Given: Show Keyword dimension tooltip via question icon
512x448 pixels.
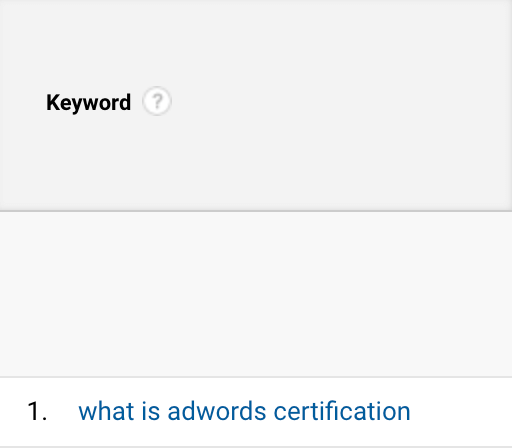Looking at the screenshot, I should pos(157,101).
